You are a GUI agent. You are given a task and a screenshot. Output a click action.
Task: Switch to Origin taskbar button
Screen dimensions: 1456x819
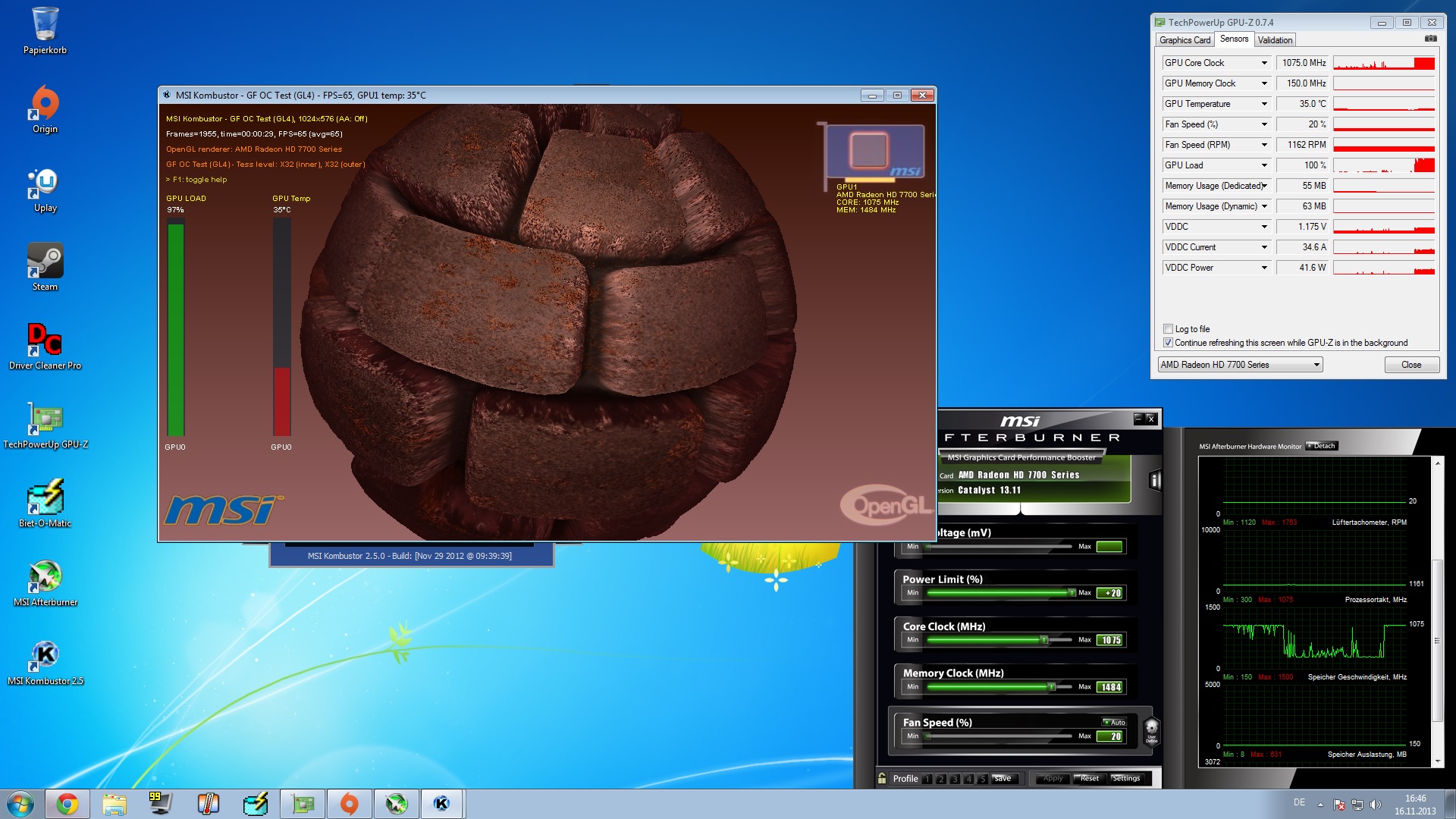coord(350,804)
